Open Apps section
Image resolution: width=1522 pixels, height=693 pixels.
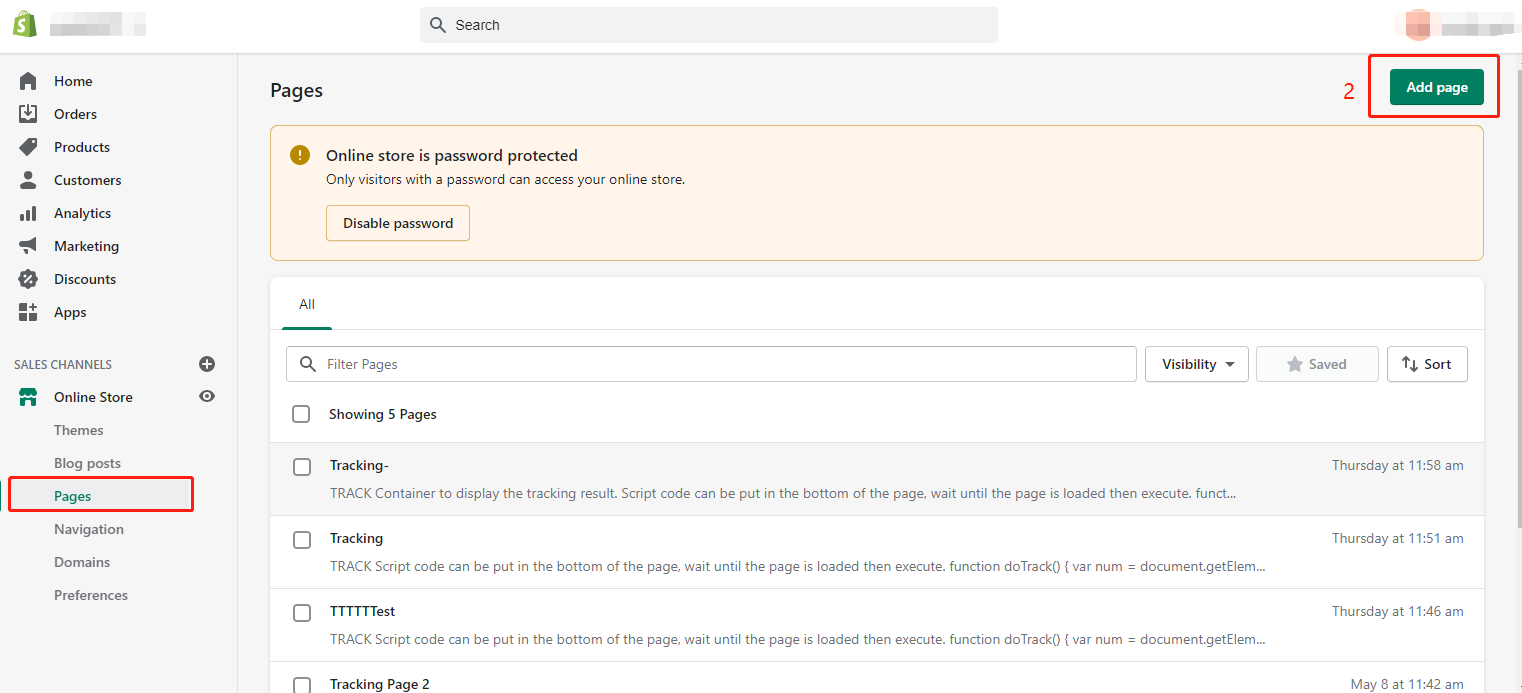pos(70,312)
